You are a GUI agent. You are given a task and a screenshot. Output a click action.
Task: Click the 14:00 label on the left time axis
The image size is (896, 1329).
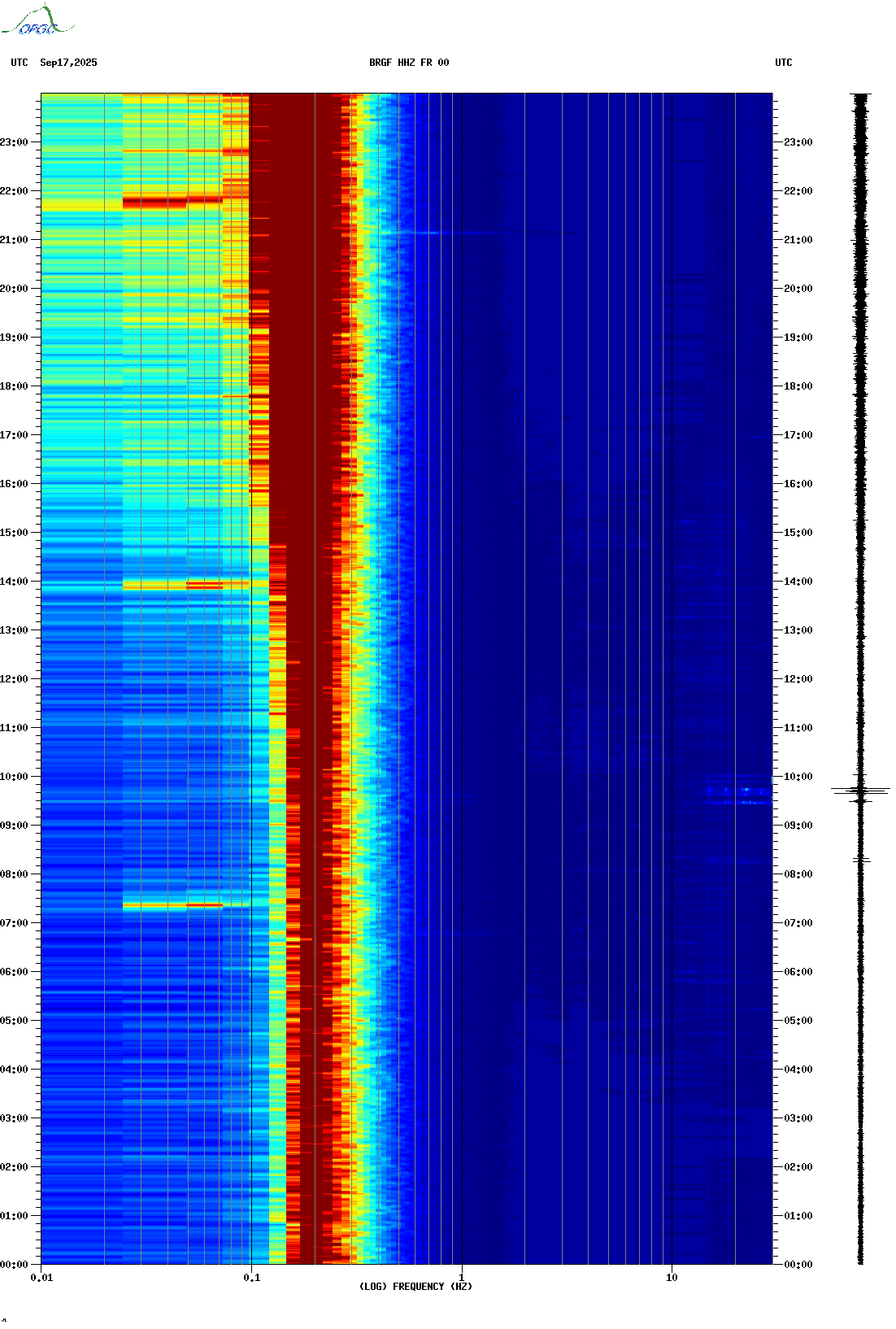pyautogui.click(x=14, y=582)
